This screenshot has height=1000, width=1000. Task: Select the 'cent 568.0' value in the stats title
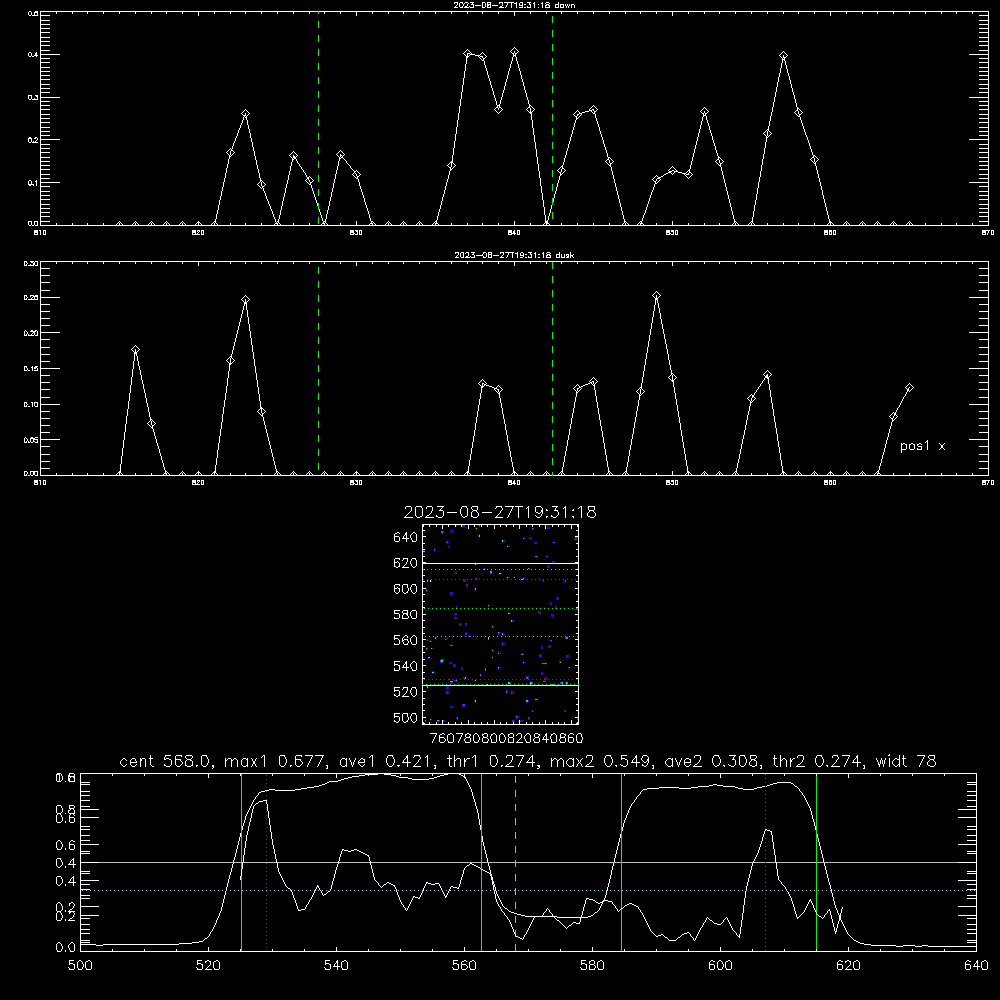click(165, 761)
